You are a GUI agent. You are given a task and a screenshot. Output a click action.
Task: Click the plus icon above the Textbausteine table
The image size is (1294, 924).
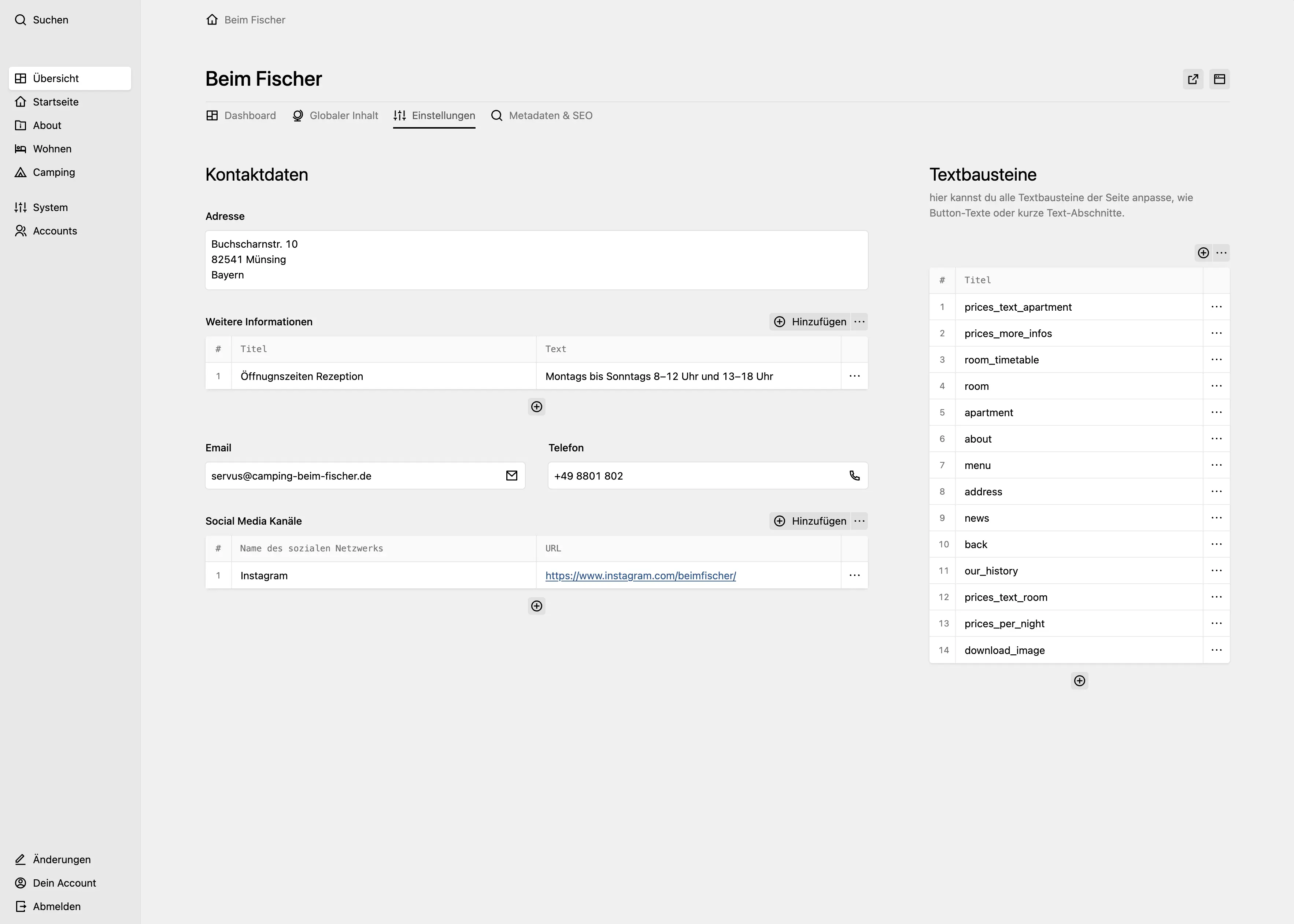click(1203, 253)
